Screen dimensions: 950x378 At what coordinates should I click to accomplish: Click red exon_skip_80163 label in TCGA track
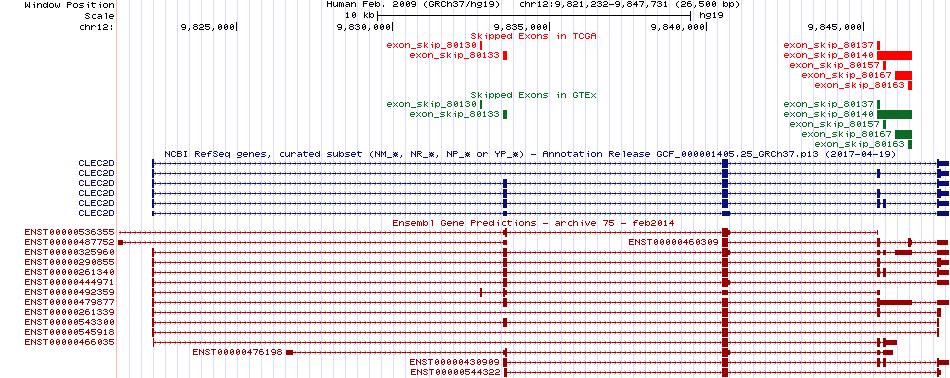coord(859,85)
